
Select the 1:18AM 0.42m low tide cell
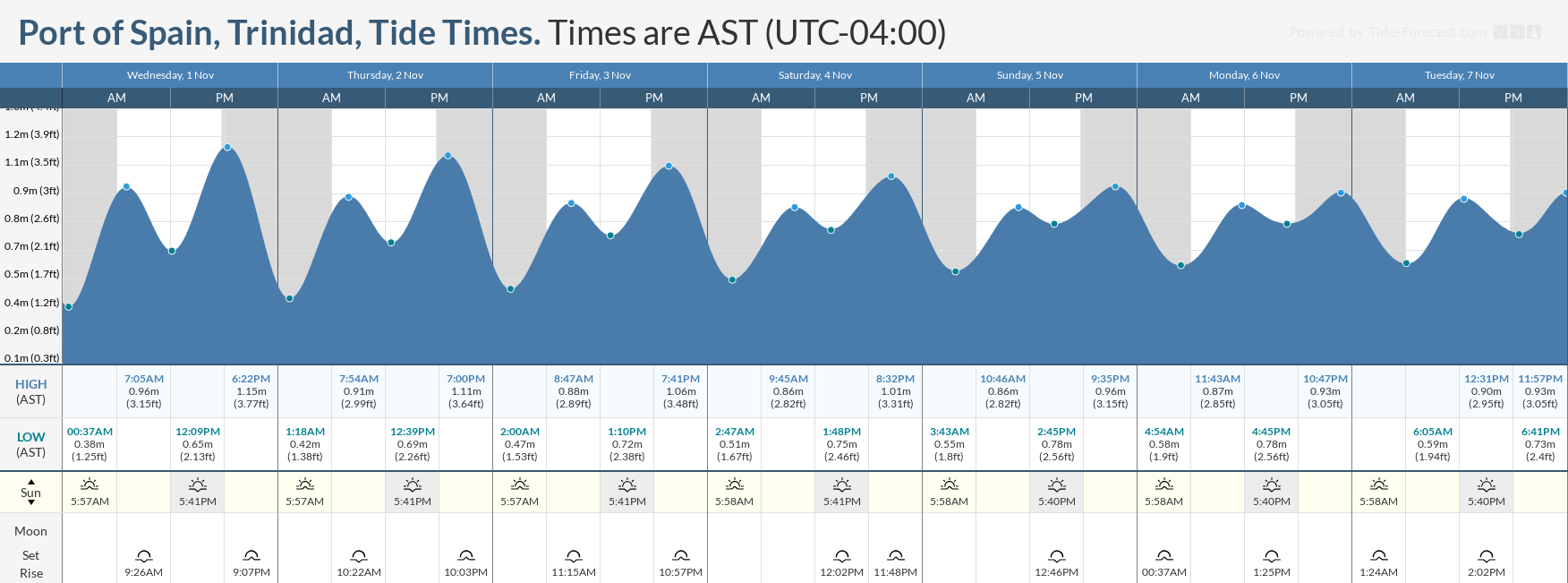point(304,444)
